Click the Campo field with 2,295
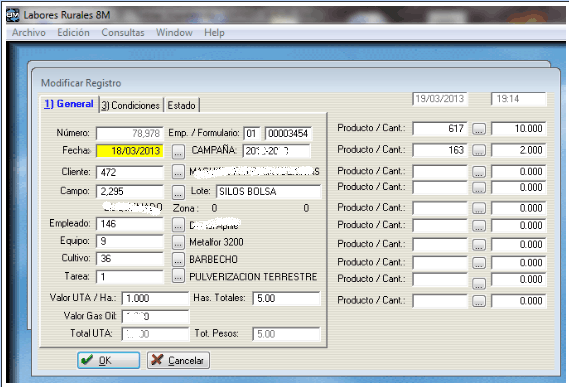Viewport: 569px width, 387px height. coord(130,191)
